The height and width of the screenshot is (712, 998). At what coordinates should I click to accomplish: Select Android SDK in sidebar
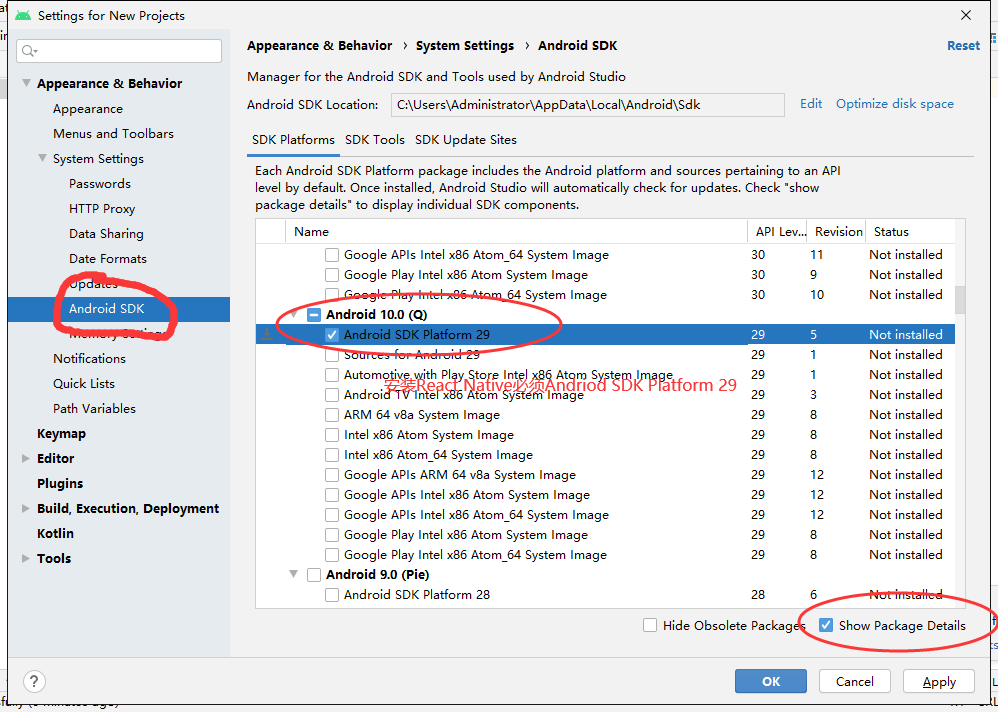[106, 309]
